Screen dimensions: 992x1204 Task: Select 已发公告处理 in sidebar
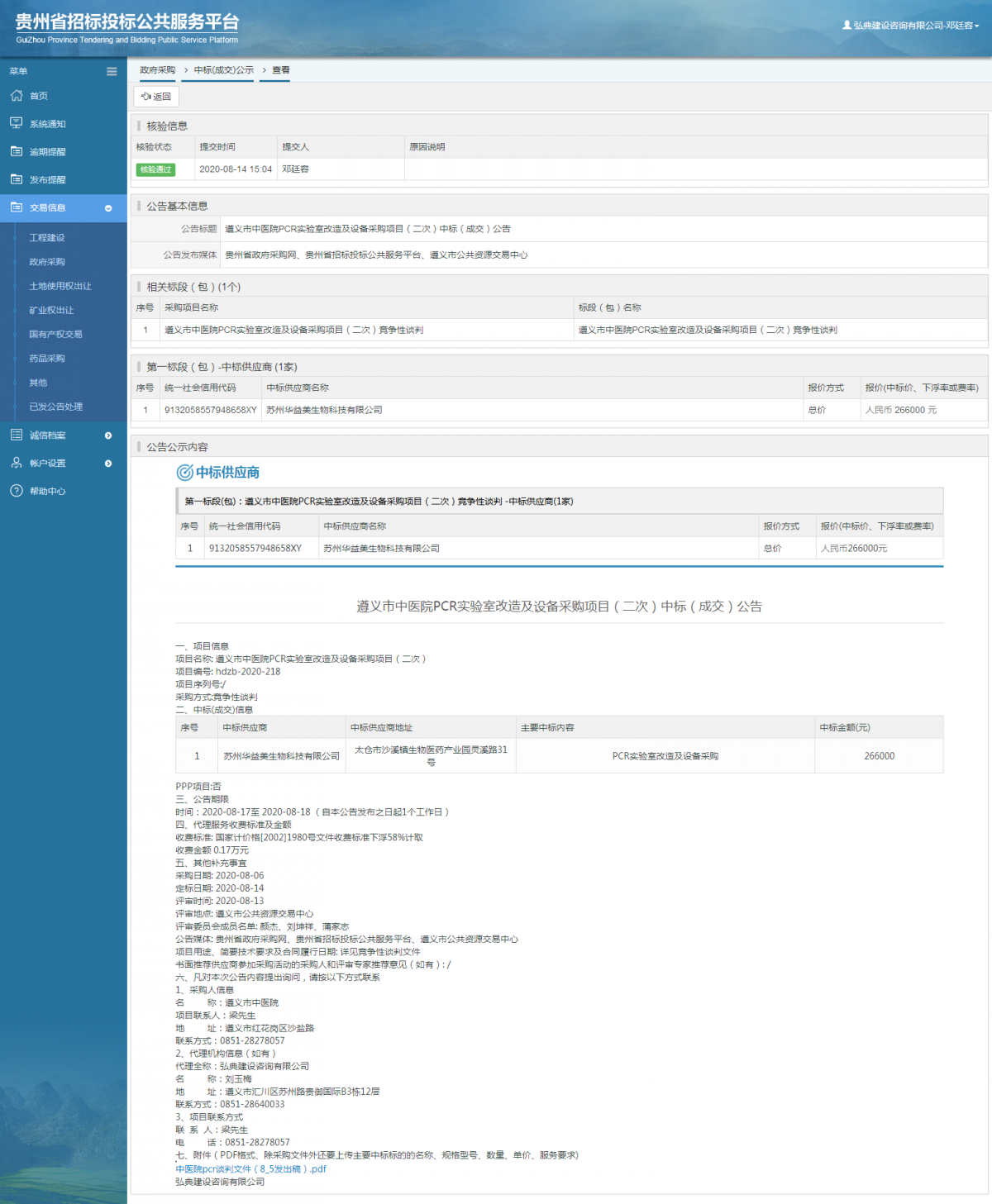55,407
